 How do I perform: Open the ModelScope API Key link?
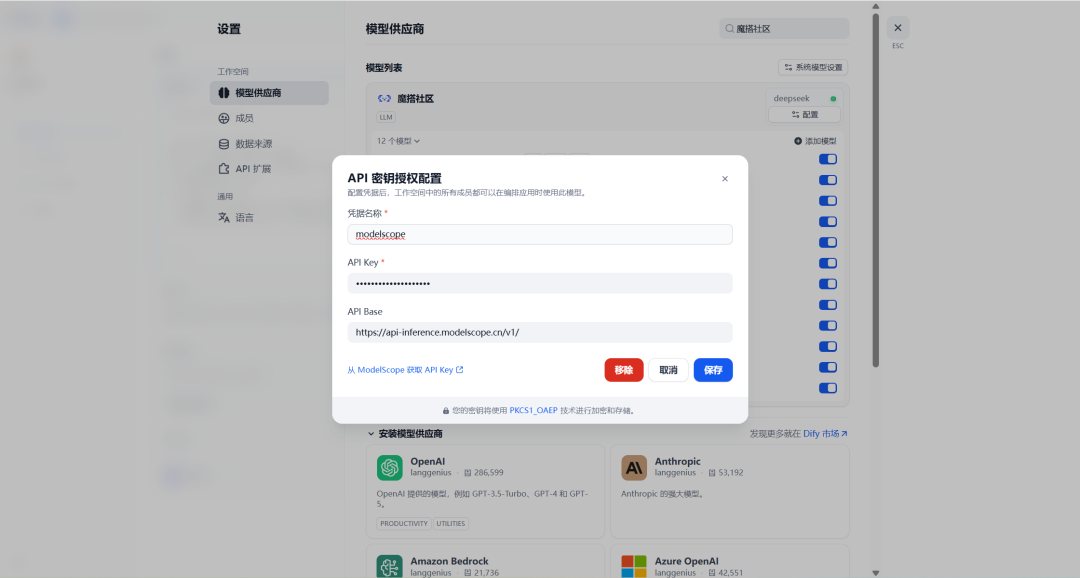[405, 370]
